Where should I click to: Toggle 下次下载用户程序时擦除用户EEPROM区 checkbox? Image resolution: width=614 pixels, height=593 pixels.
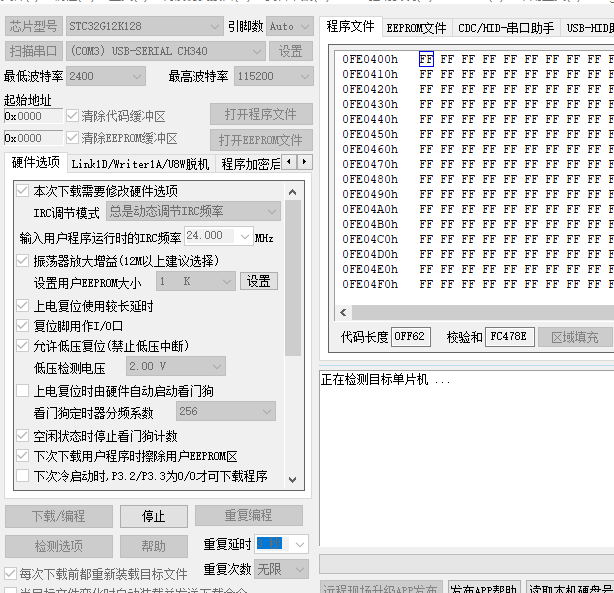tap(22, 456)
